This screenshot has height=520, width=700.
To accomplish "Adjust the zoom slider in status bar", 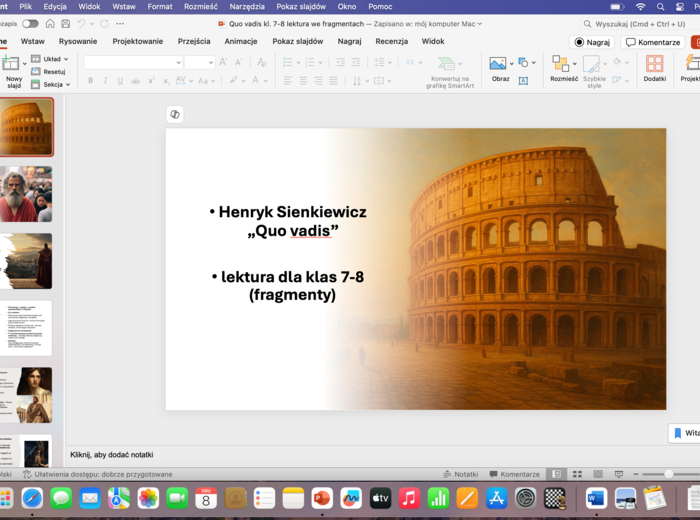I will [x=668, y=474].
